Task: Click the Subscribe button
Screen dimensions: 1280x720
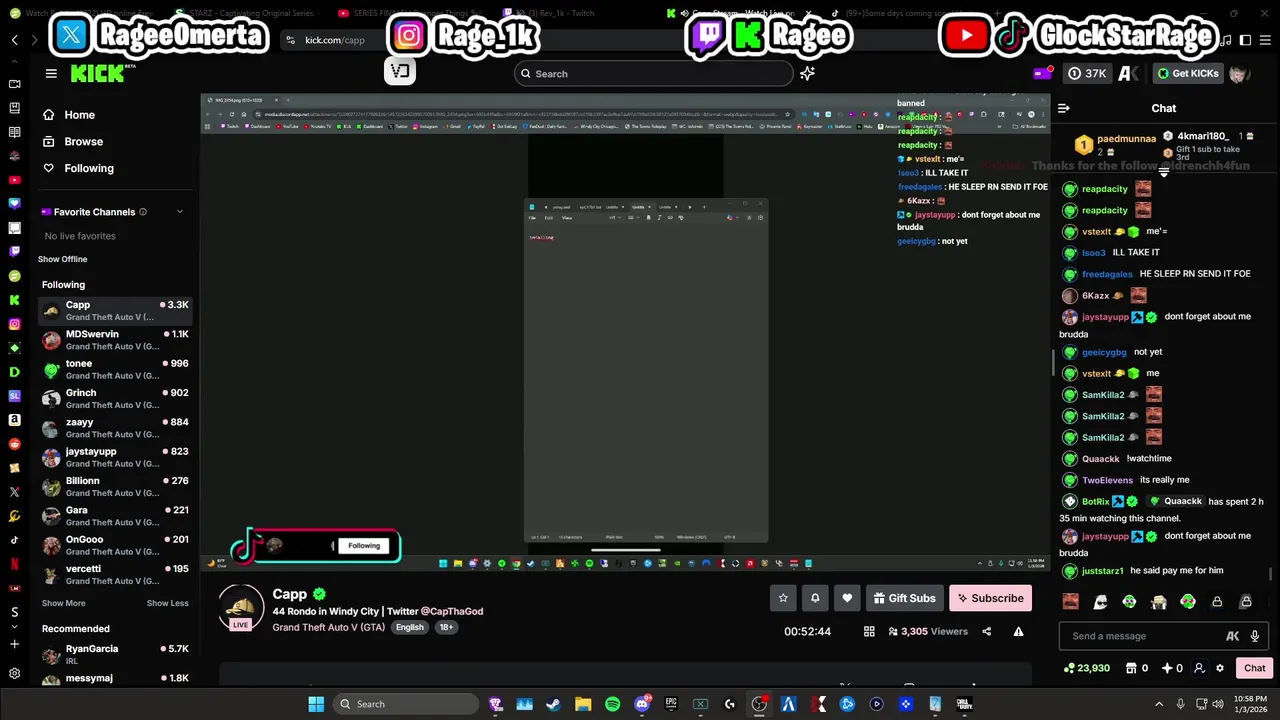Action: [x=990, y=598]
